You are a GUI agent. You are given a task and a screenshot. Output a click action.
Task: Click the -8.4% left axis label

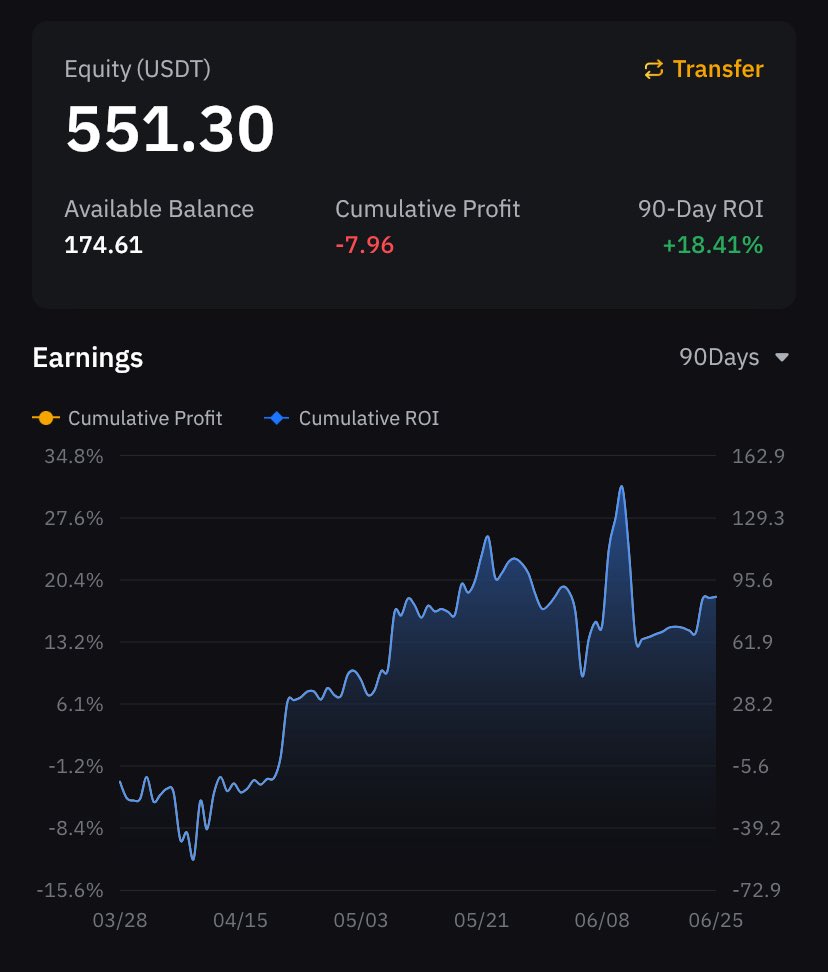coord(76,828)
